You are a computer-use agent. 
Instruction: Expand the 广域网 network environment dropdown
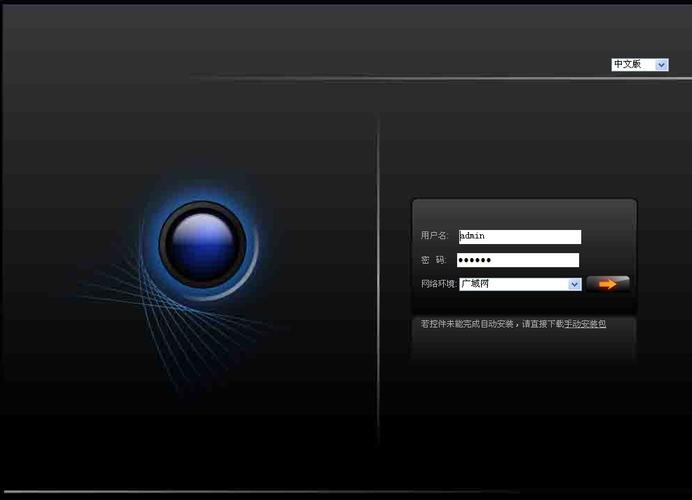(x=513, y=284)
